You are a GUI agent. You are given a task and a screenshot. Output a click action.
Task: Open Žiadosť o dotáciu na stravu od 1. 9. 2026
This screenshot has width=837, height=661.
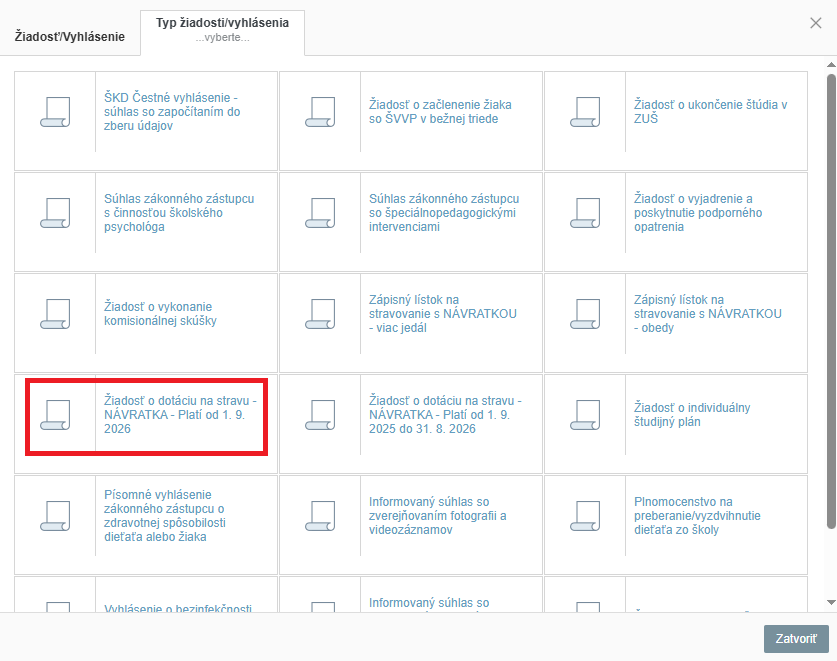click(x=180, y=415)
